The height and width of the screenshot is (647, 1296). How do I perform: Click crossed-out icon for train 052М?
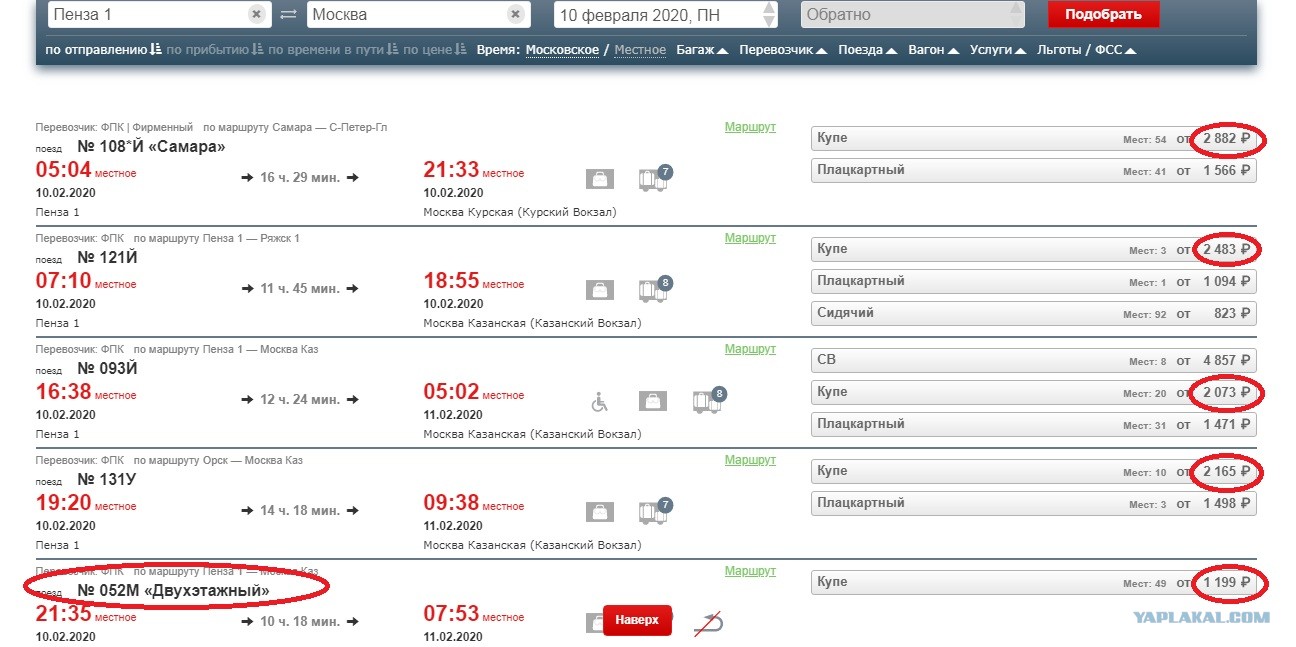[x=707, y=623]
